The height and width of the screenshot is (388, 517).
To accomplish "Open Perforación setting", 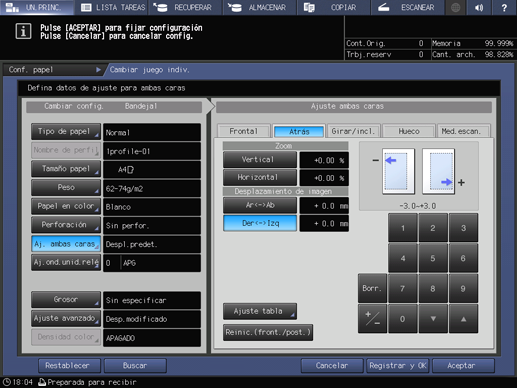I will point(66,225).
